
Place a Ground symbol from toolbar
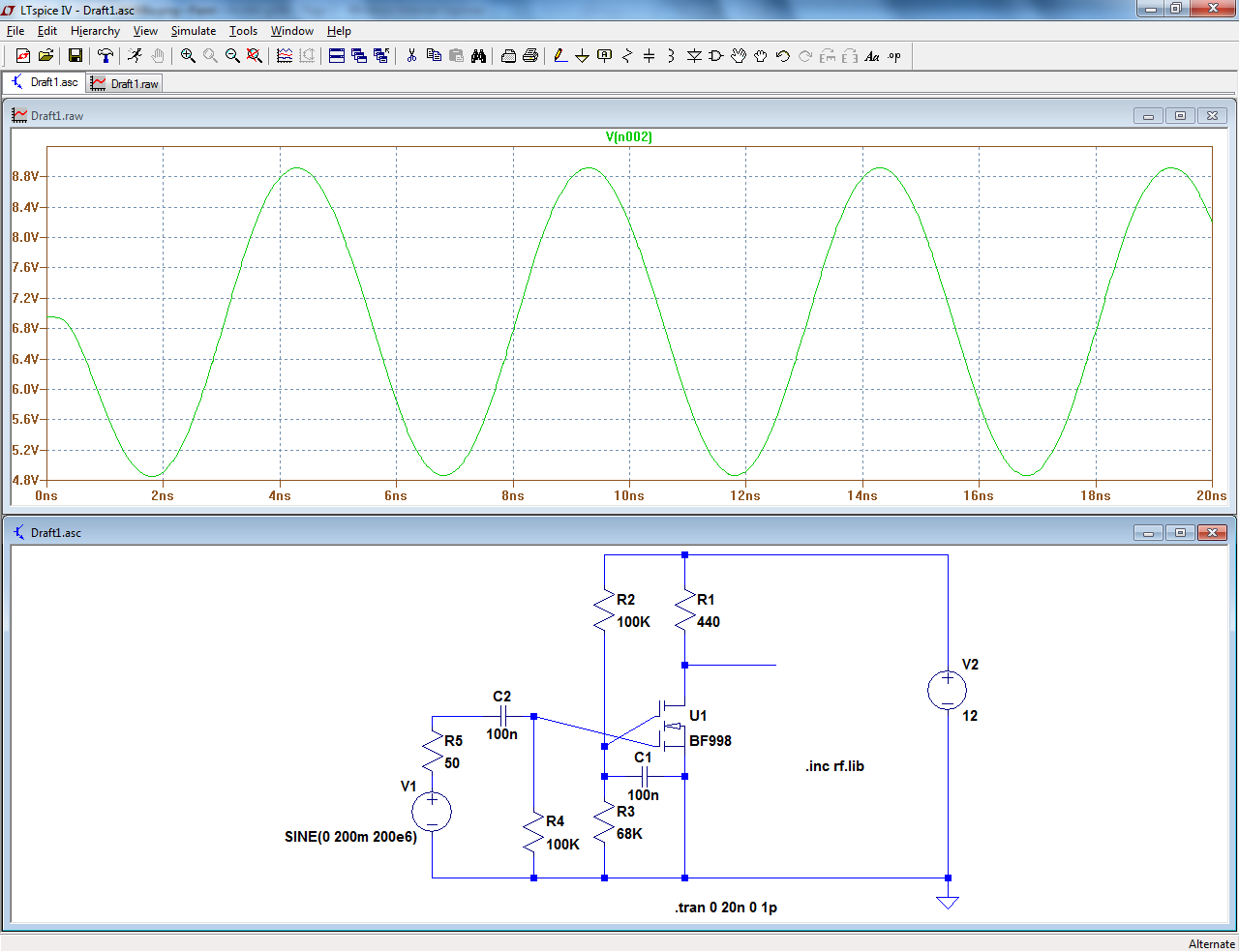coord(582,56)
